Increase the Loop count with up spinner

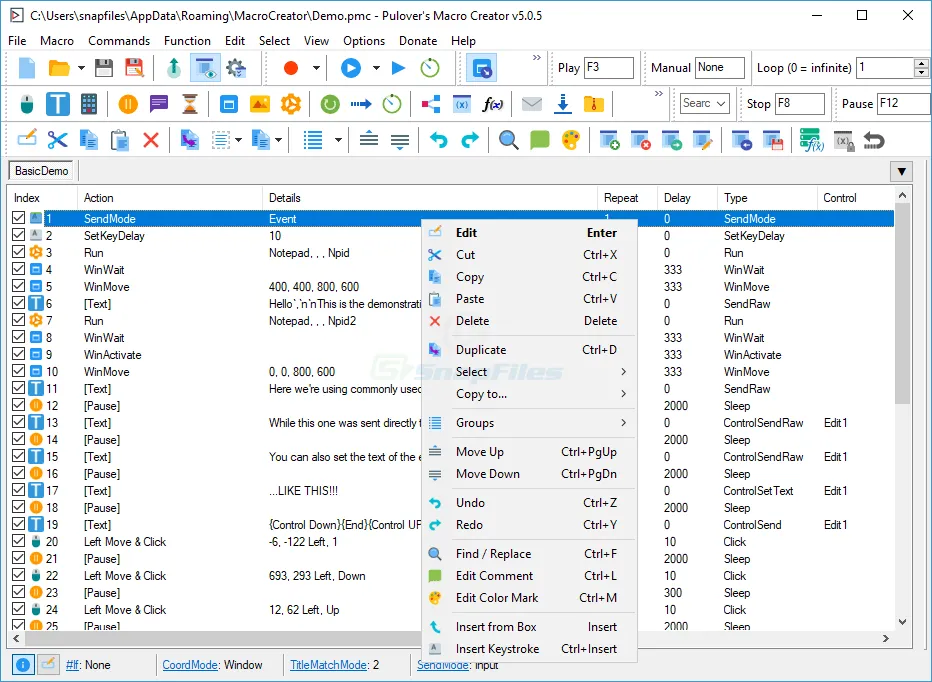point(921,63)
